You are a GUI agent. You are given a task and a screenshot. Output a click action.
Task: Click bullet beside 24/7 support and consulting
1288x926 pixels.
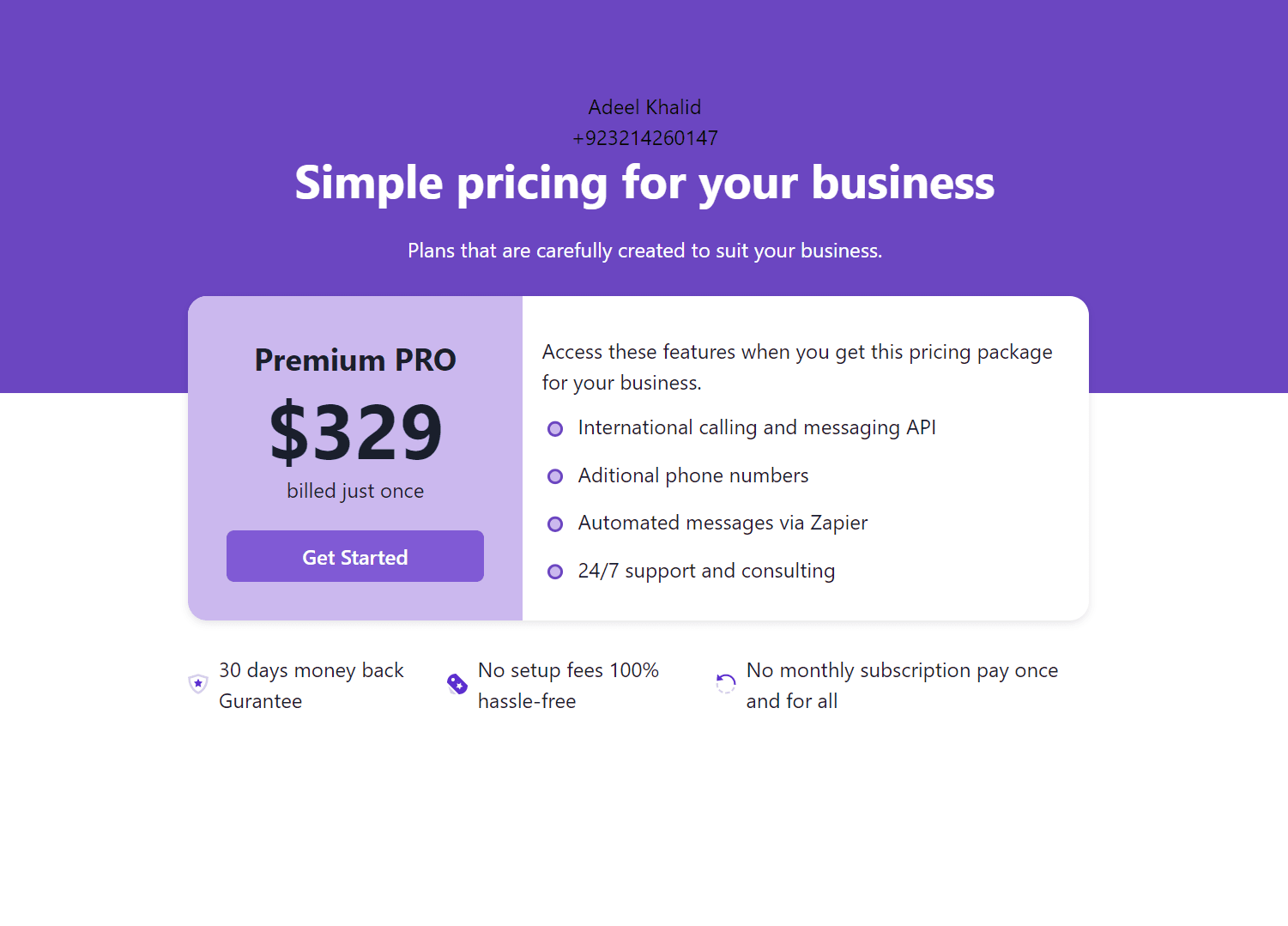click(x=555, y=572)
